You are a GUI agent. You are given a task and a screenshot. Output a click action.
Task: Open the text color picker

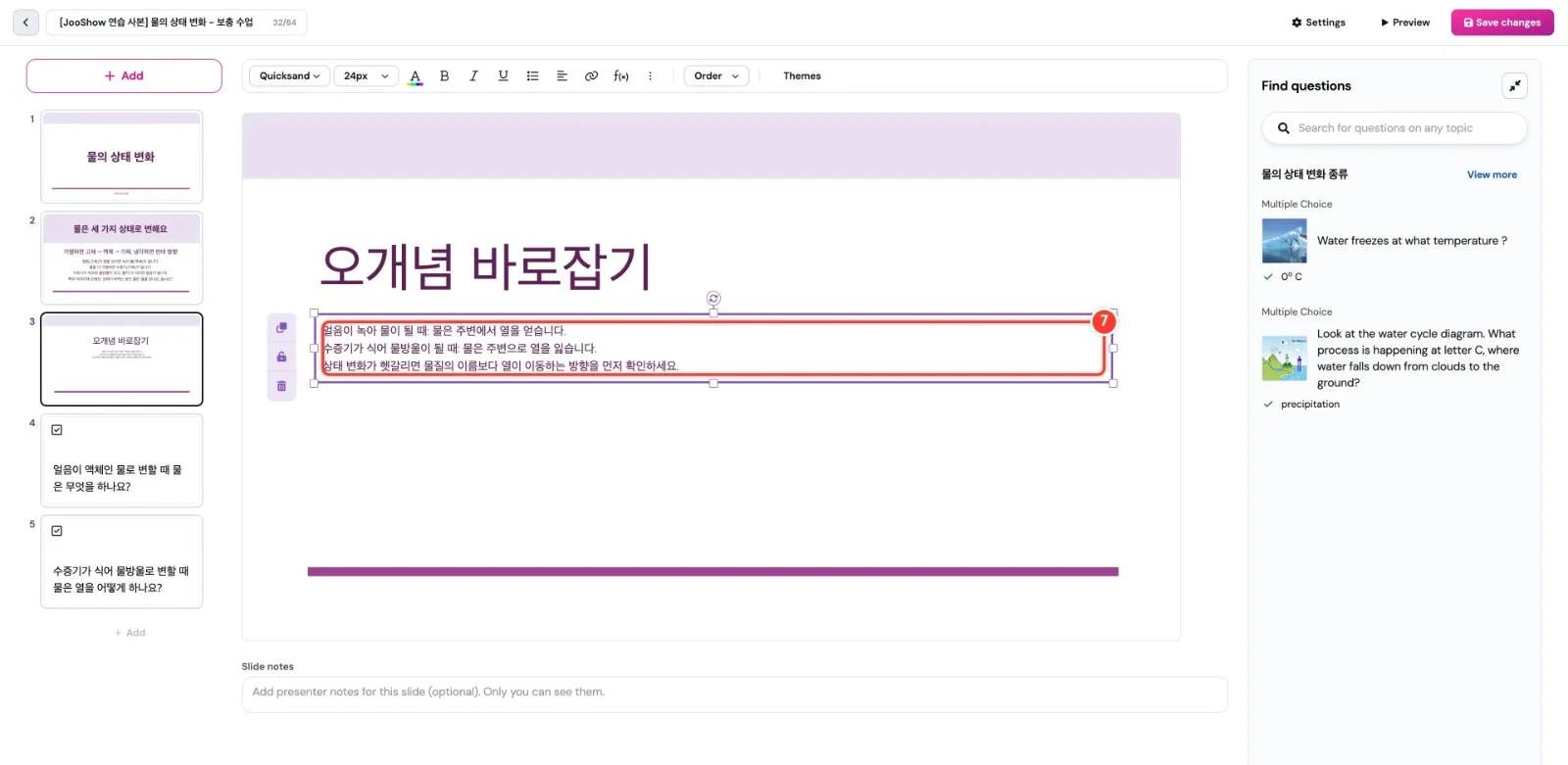point(416,76)
